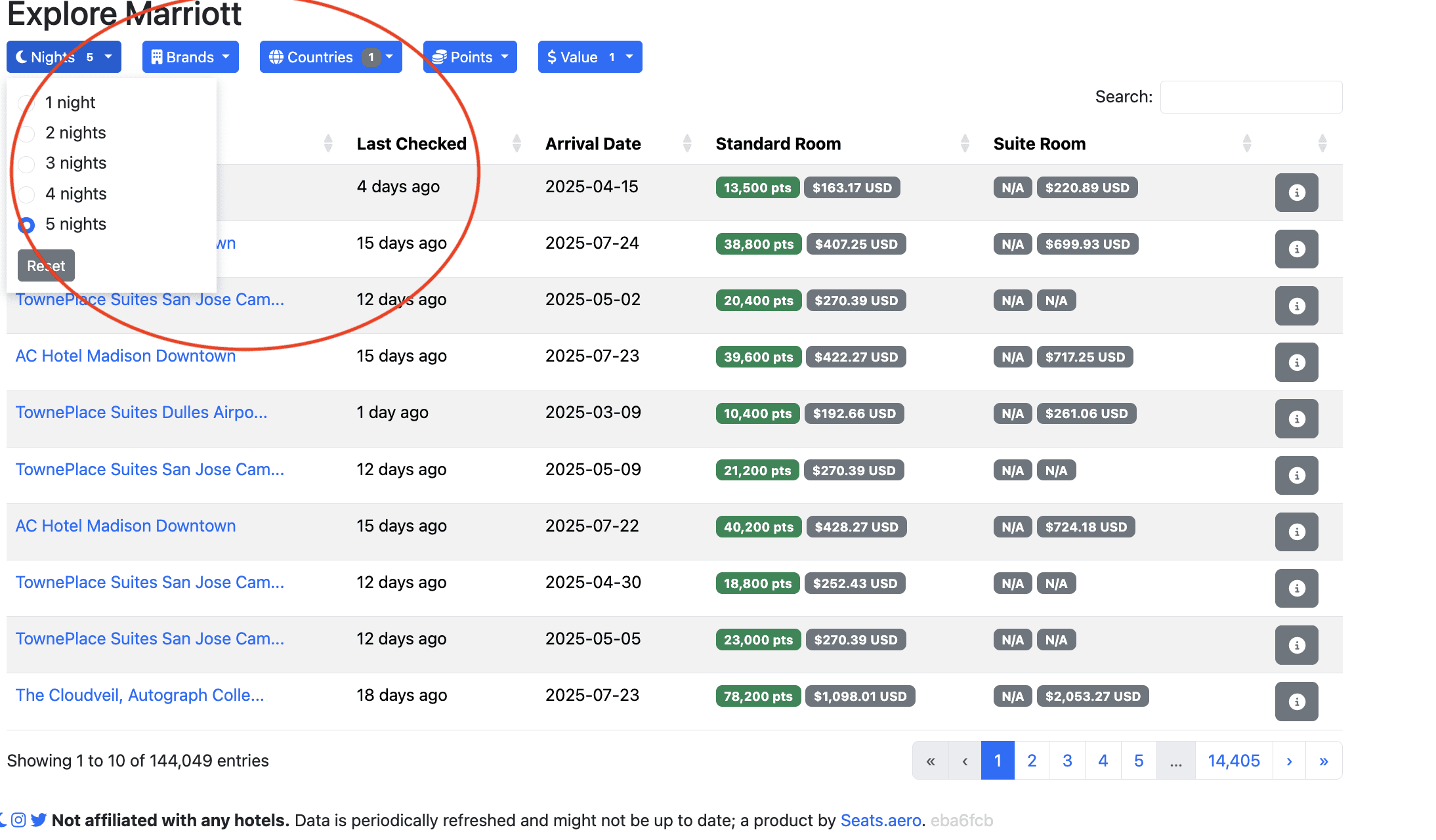Open AC Hotel Madison Downtown arriving 2025-07-23
Screen dimensions: 1436x840
pos(125,356)
